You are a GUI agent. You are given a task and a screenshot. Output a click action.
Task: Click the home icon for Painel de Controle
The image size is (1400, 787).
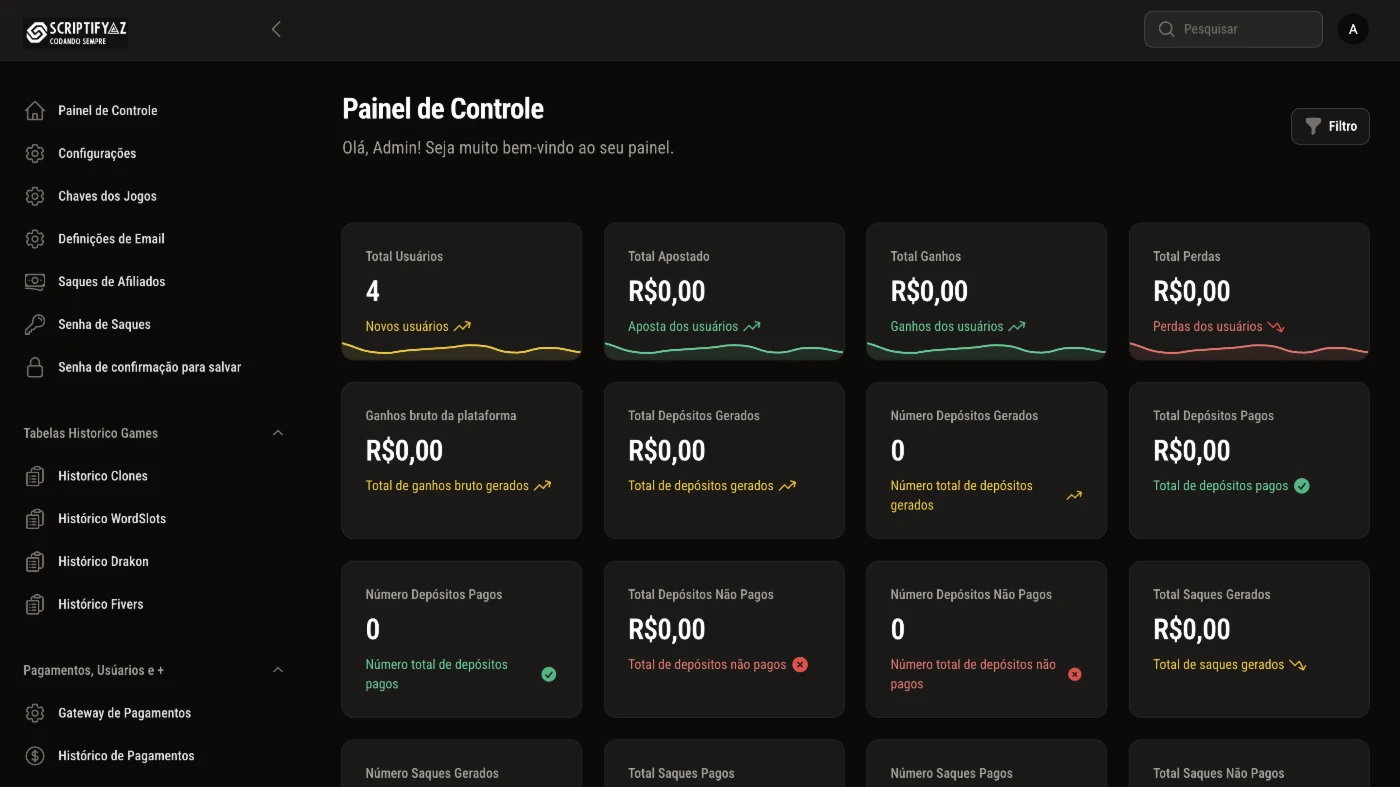(x=35, y=111)
